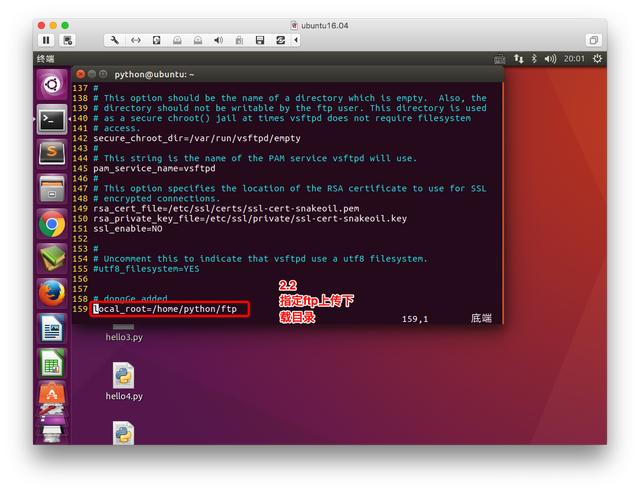Click the USB device icon in VM toolbar
Screen dimensions: 640x492
(239, 40)
